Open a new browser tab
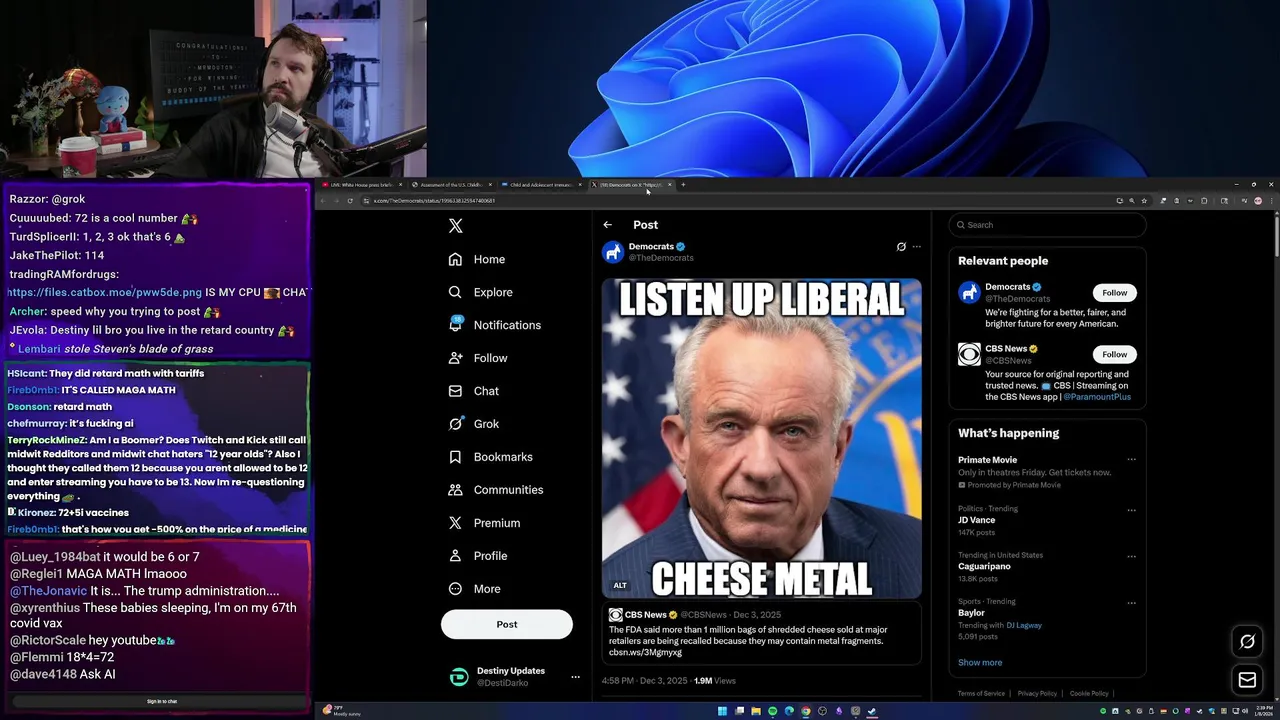Screen dimensions: 1280x720 pyautogui.click(x=683, y=185)
